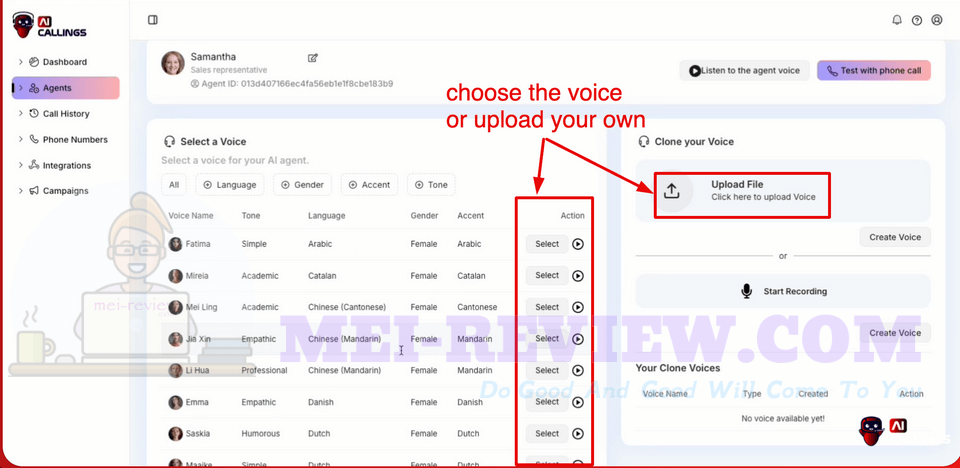Image resolution: width=960 pixels, height=468 pixels.
Task: Play Saskia voice preview
Action: tap(578, 434)
